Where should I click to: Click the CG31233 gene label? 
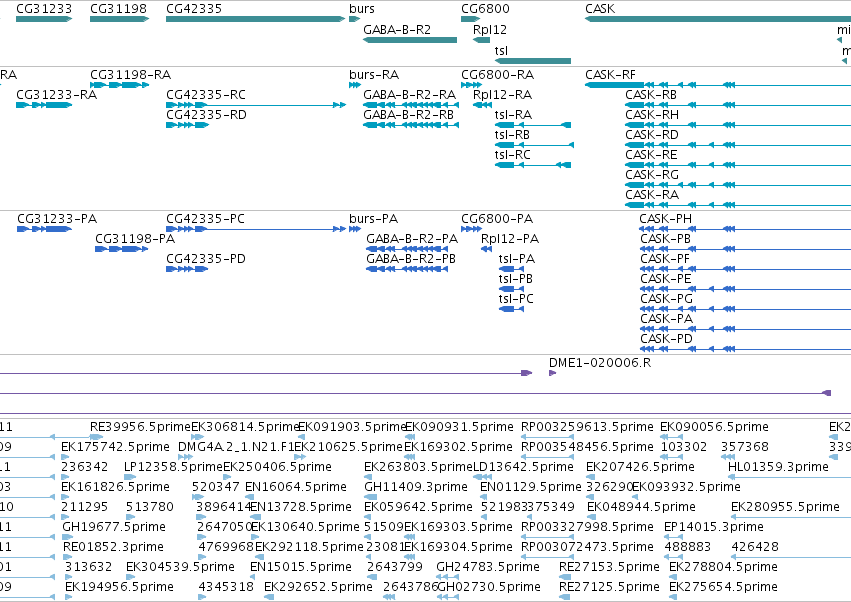[44, 9]
